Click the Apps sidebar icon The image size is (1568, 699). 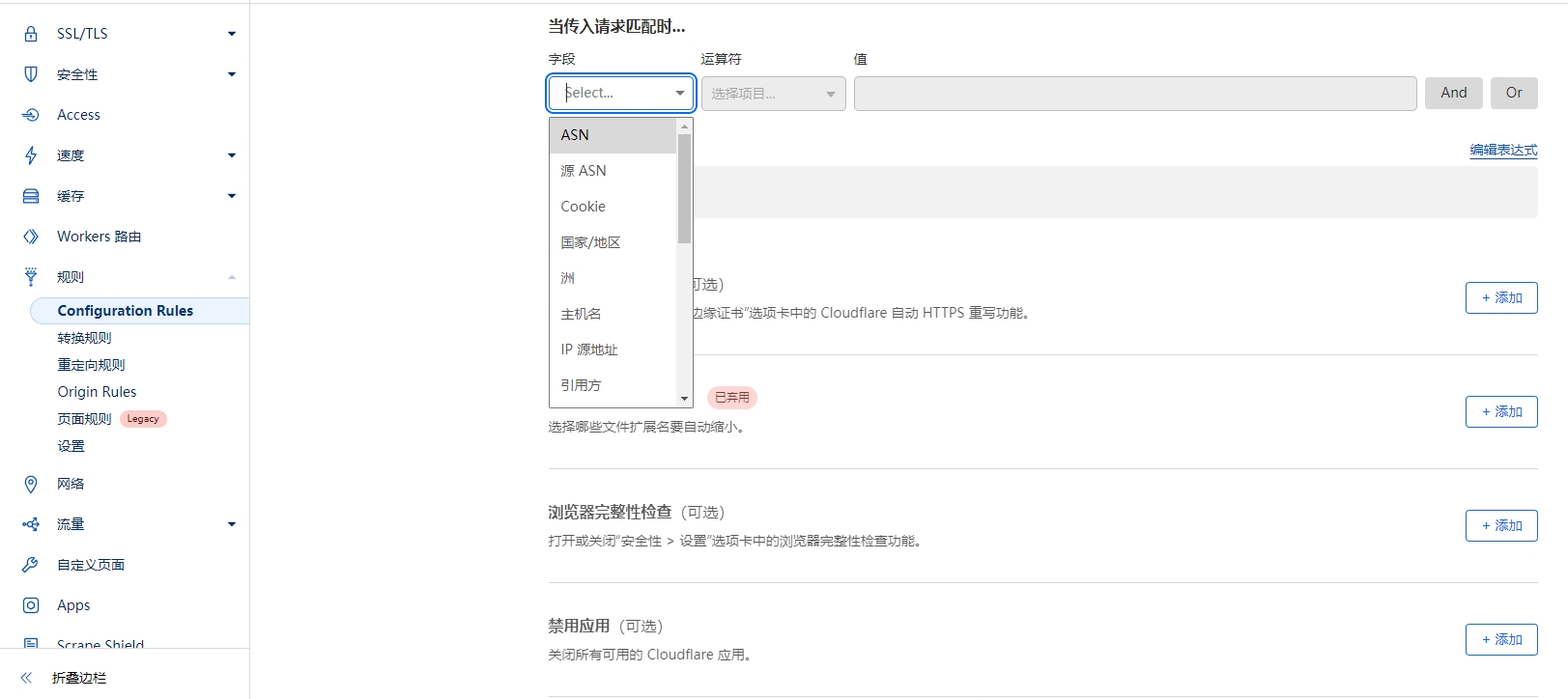coord(31,605)
